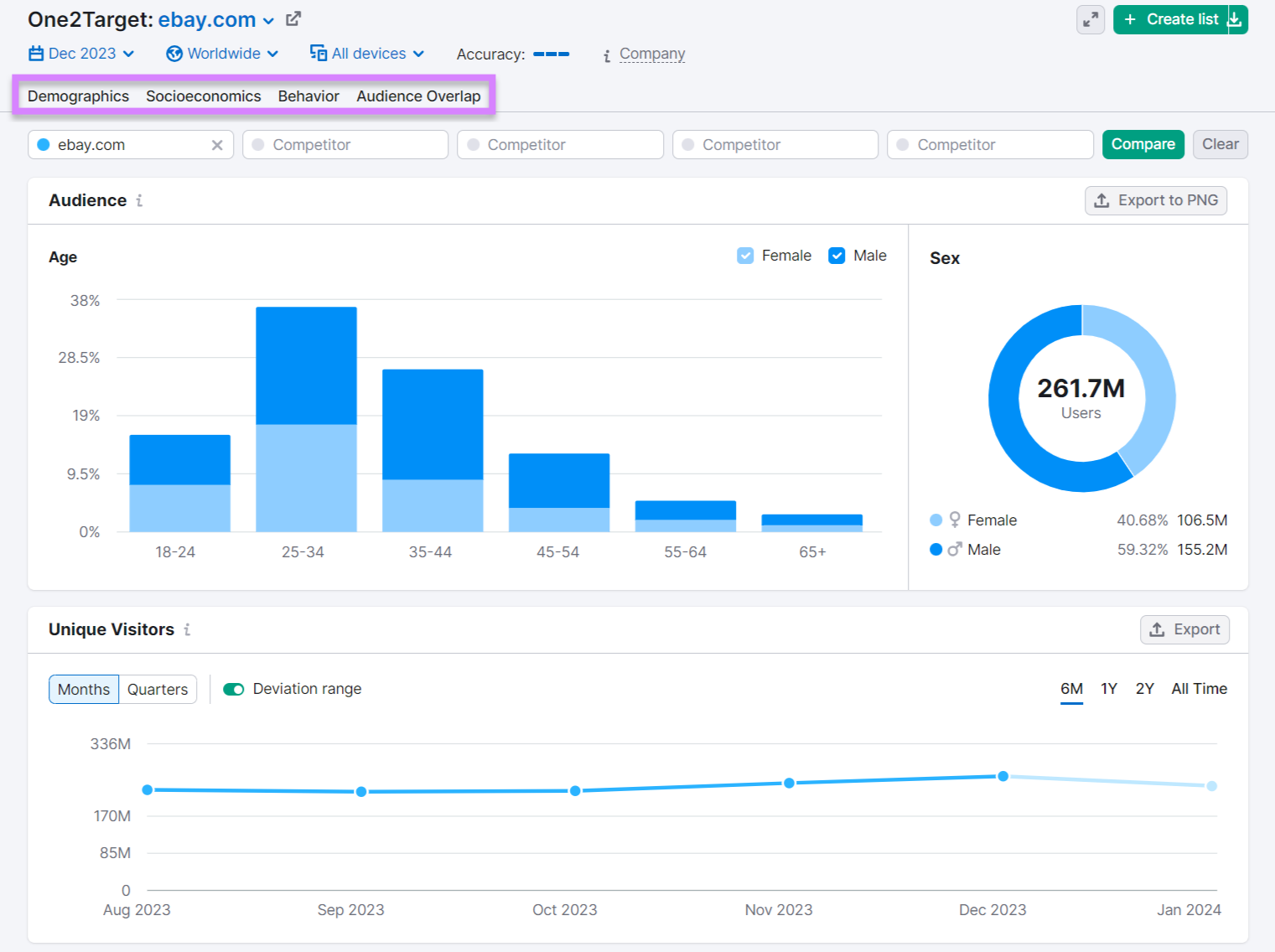Click the calendar icon beside Dec 2023

[37, 53]
